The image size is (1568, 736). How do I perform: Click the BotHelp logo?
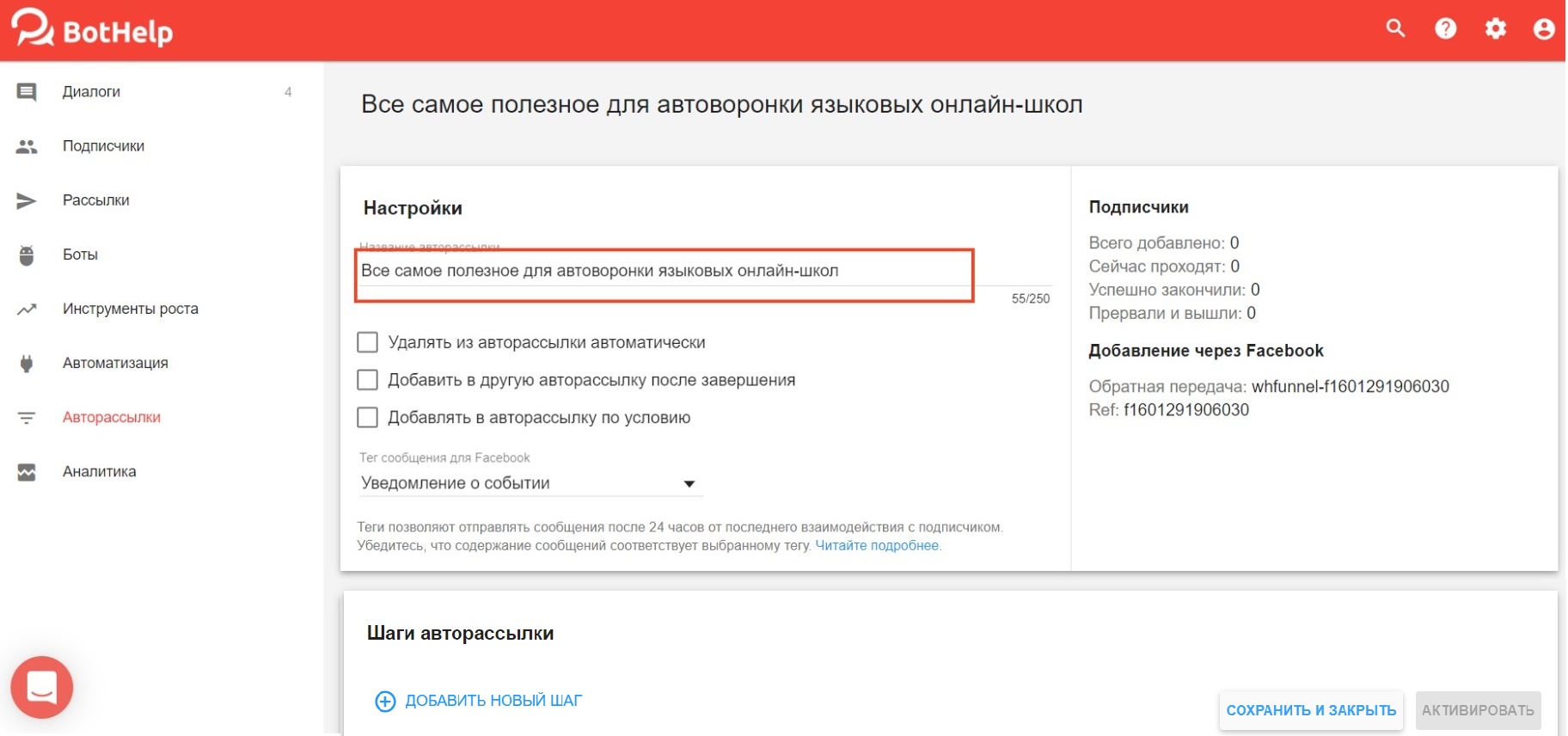pyautogui.click(x=92, y=29)
